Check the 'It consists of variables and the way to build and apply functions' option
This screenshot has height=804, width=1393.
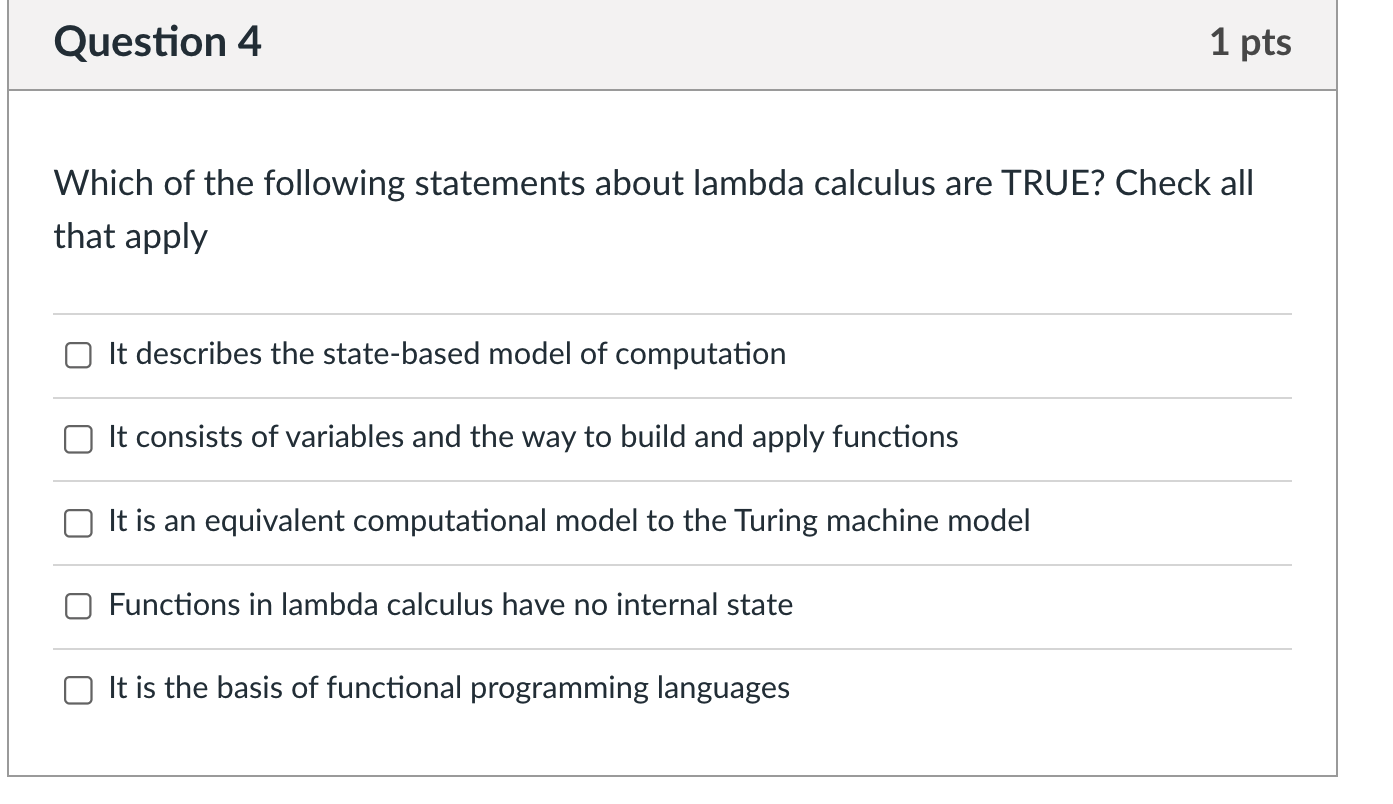[x=78, y=439]
